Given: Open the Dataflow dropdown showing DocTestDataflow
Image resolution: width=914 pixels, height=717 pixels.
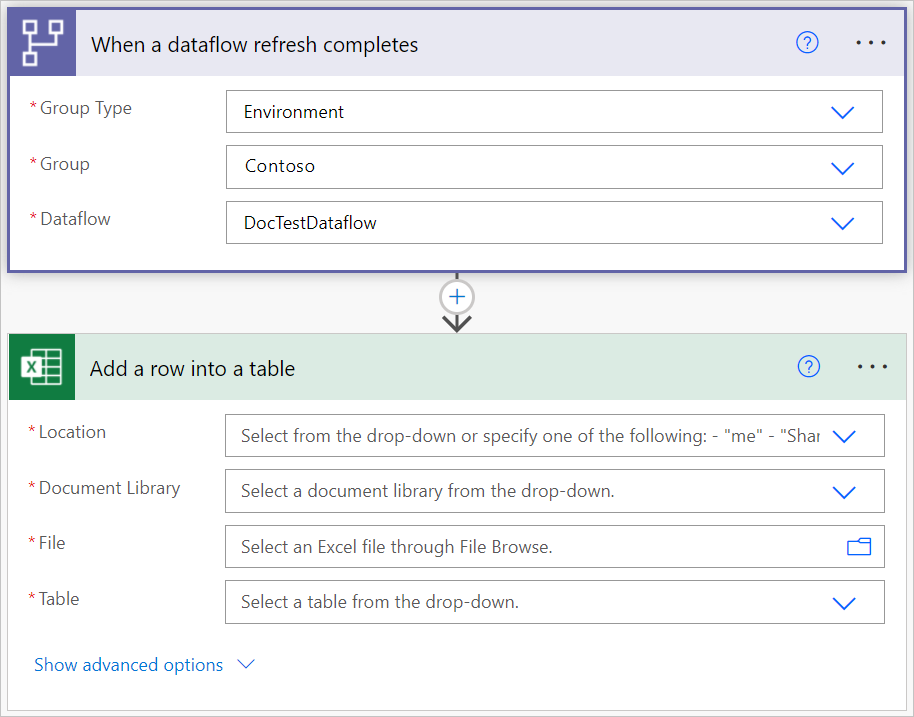Looking at the screenshot, I should point(843,223).
